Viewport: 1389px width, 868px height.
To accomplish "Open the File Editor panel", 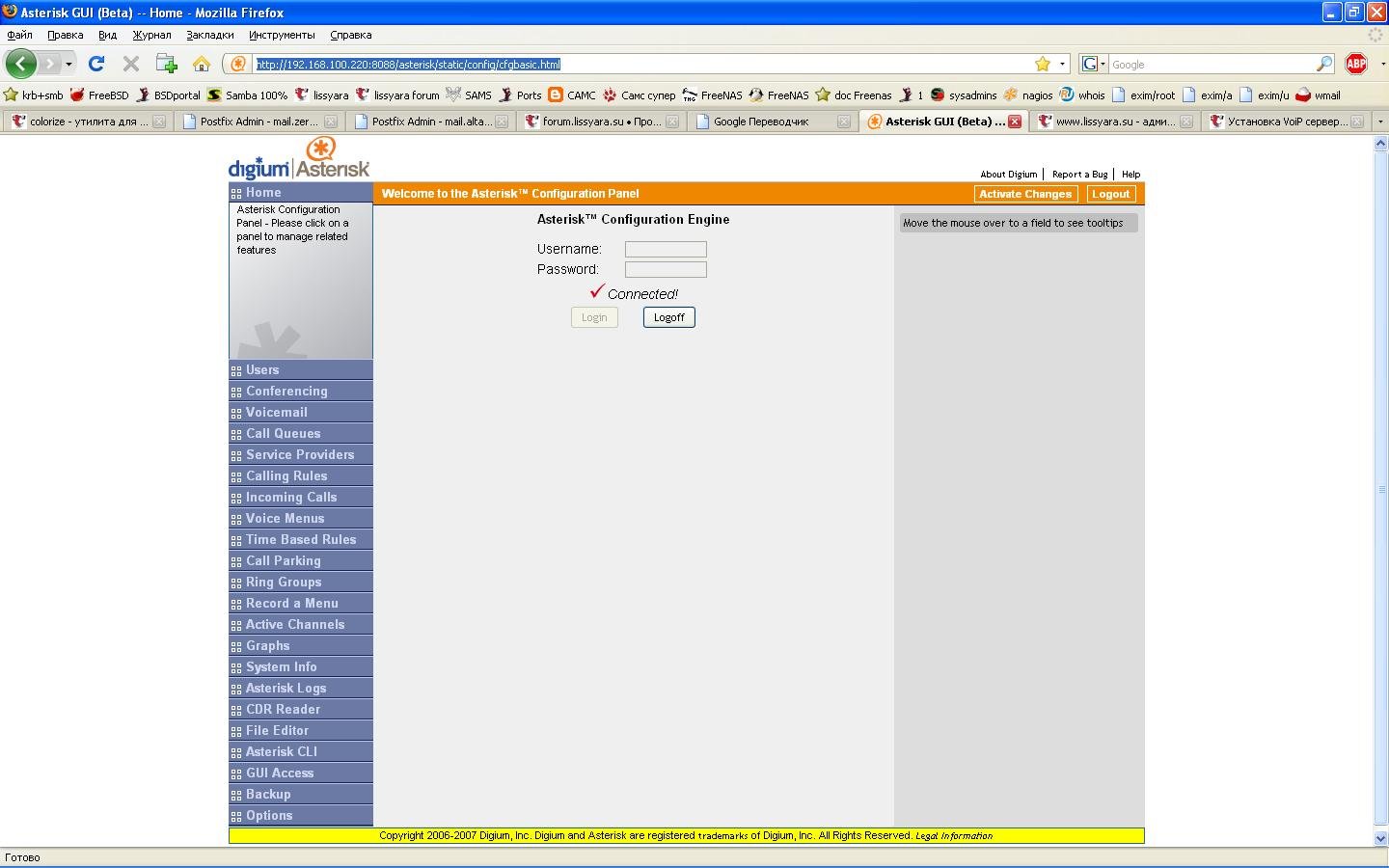I will point(301,731).
